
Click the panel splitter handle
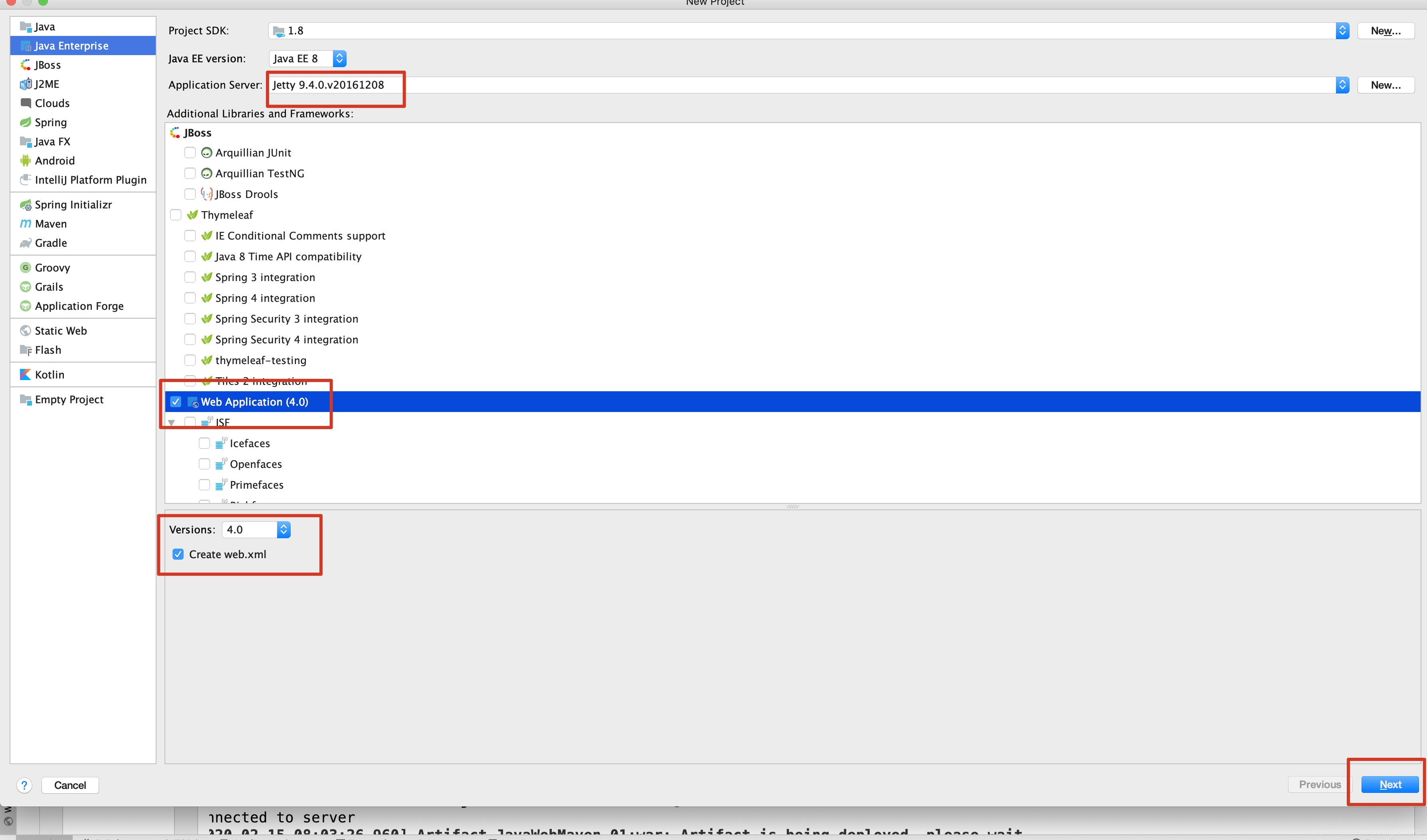point(792,507)
